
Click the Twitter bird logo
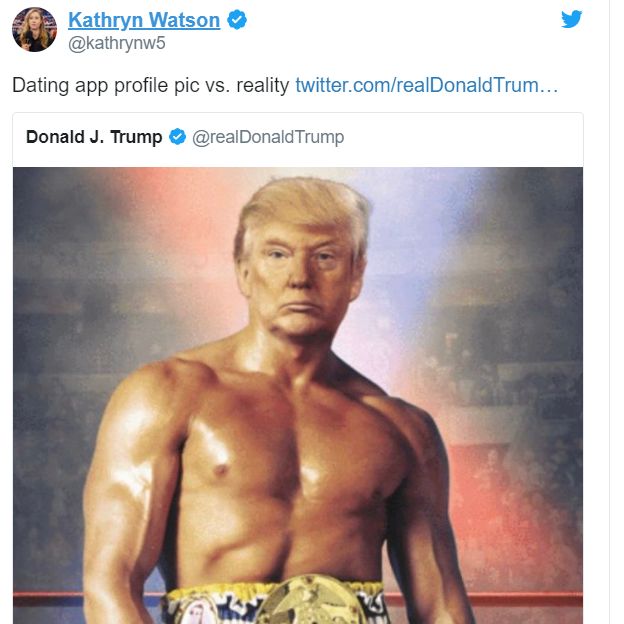pos(571,19)
